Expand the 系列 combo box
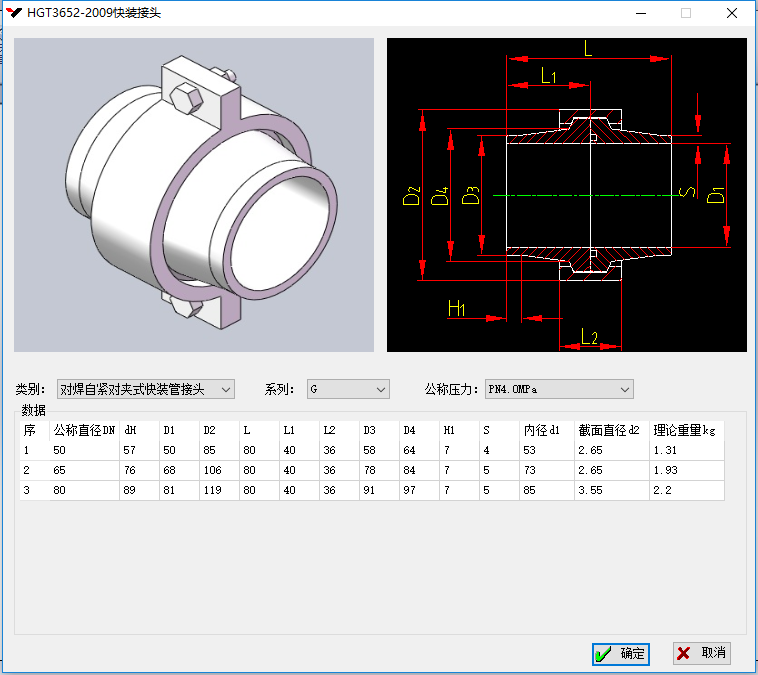This screenshot has width=758, height=675. (x=380, y=389)
